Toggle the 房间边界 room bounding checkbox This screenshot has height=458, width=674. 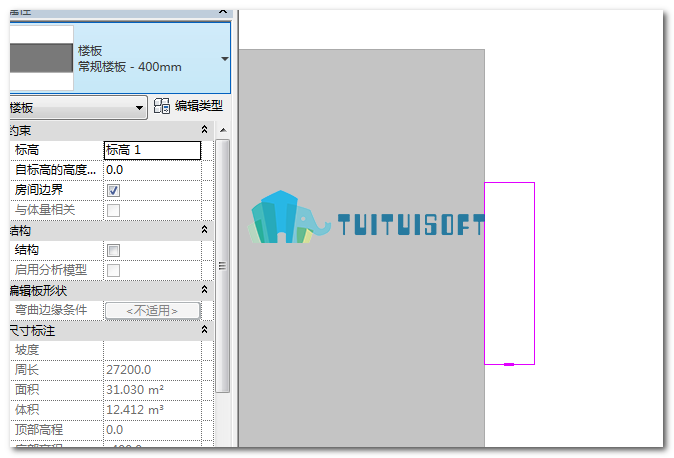[x=113, y=191]
